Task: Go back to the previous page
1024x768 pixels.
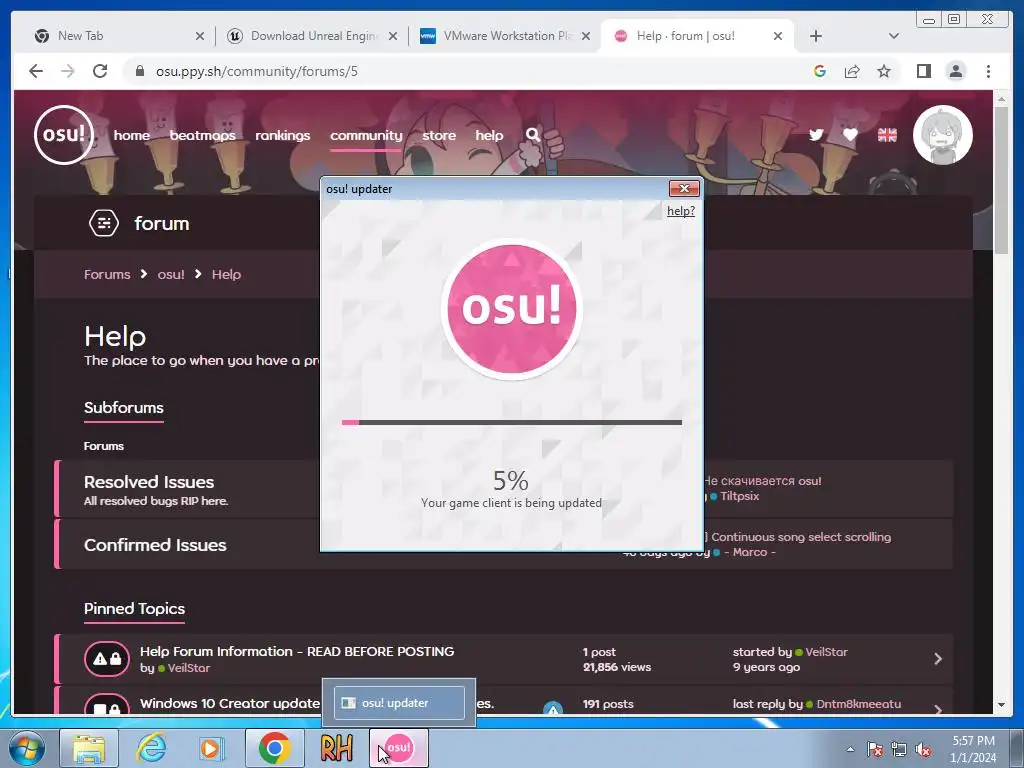Action: (x=36, y=71)
